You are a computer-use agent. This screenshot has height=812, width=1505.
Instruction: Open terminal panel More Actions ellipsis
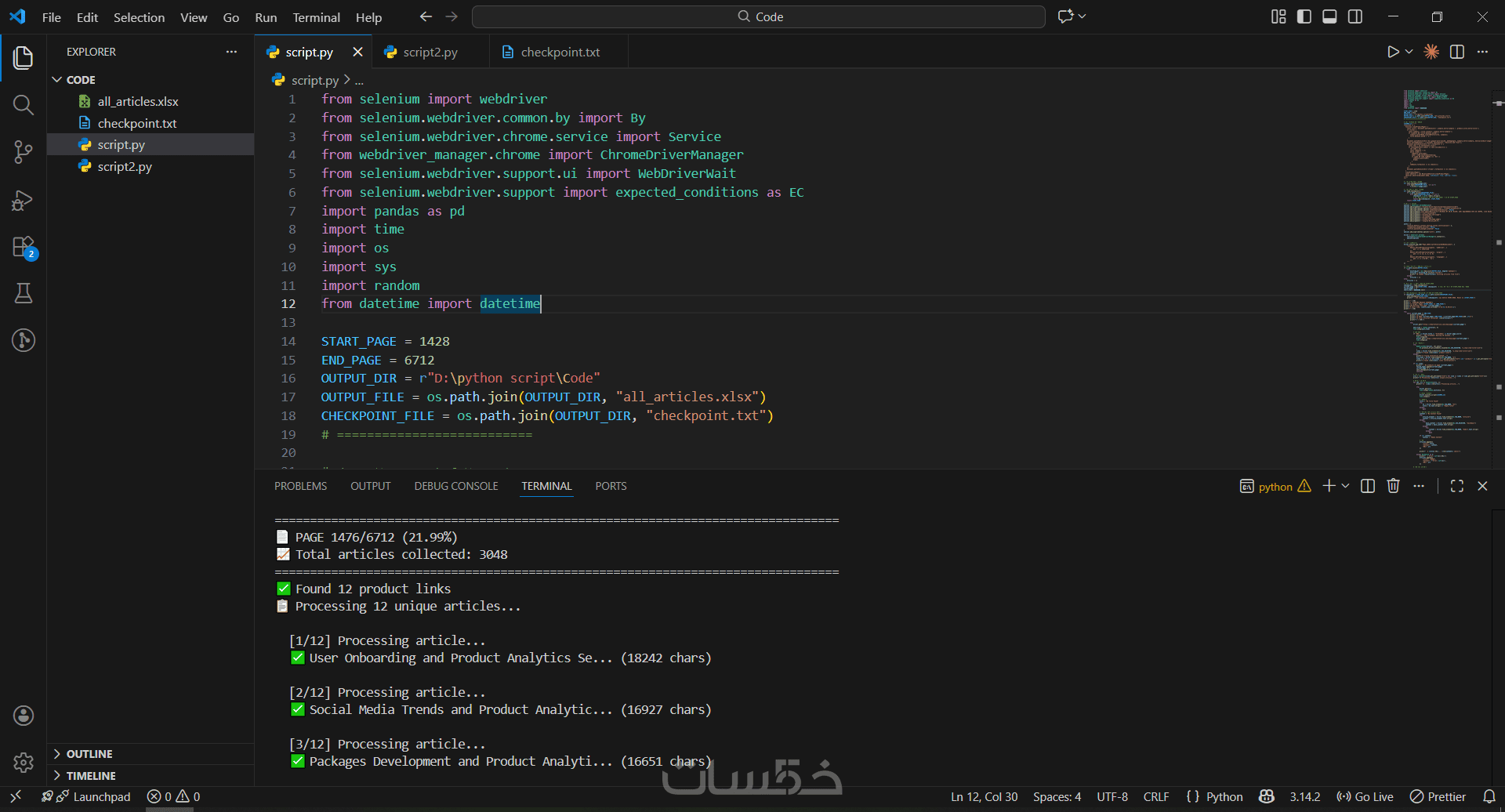(x=1419, y=486)
